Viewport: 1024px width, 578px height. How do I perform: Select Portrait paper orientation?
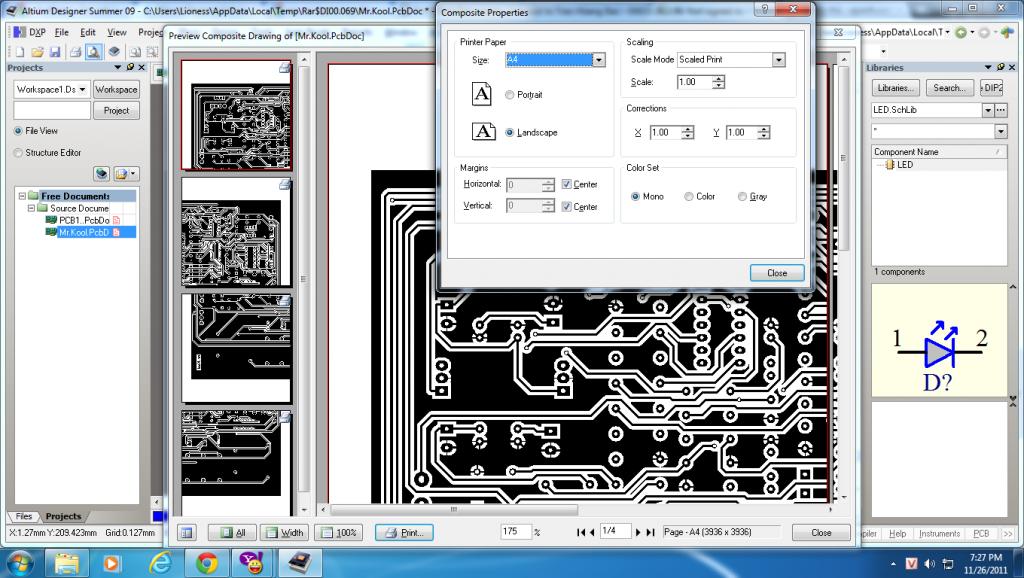click(511, 95)
